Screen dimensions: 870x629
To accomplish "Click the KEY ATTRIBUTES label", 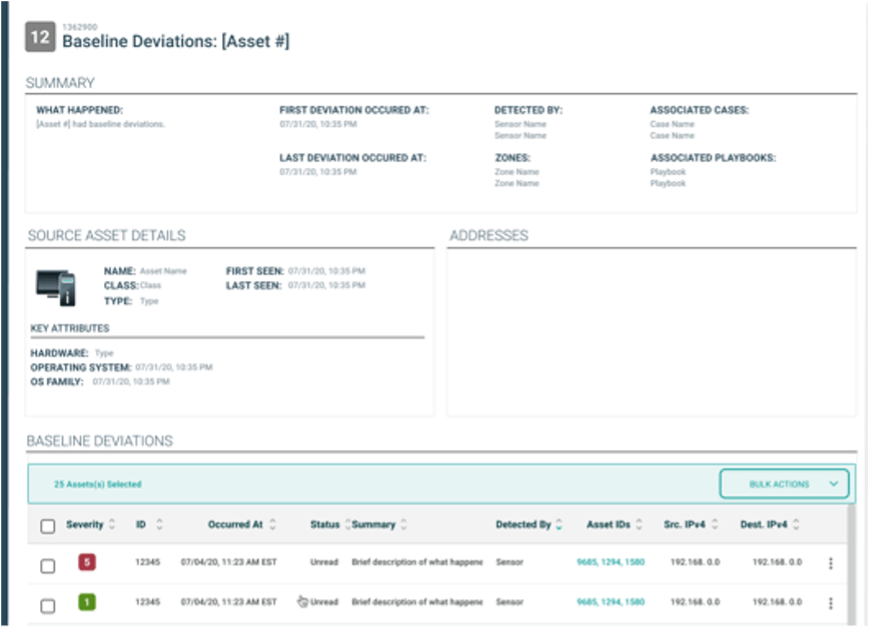I will 70,328.
